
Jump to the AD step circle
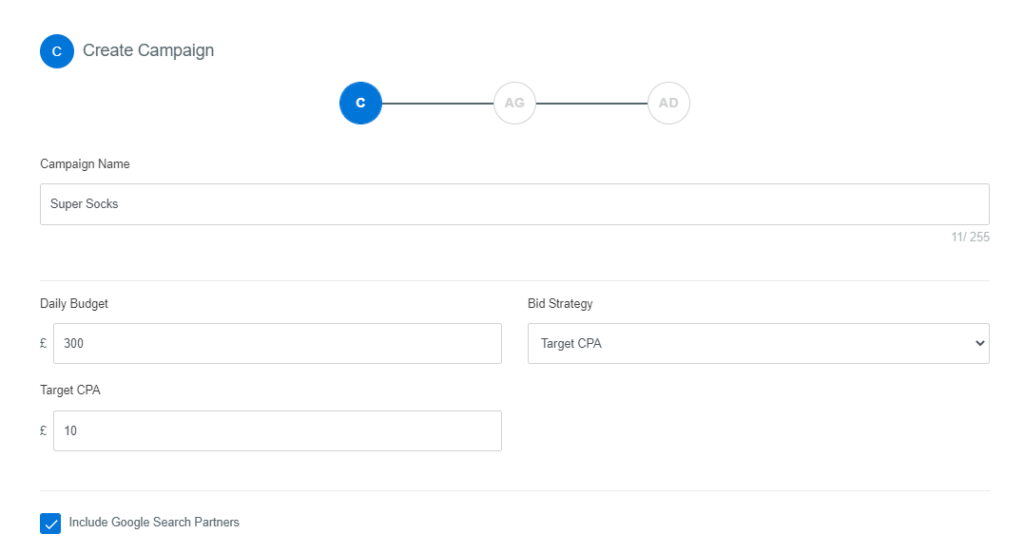click(668, 103)
